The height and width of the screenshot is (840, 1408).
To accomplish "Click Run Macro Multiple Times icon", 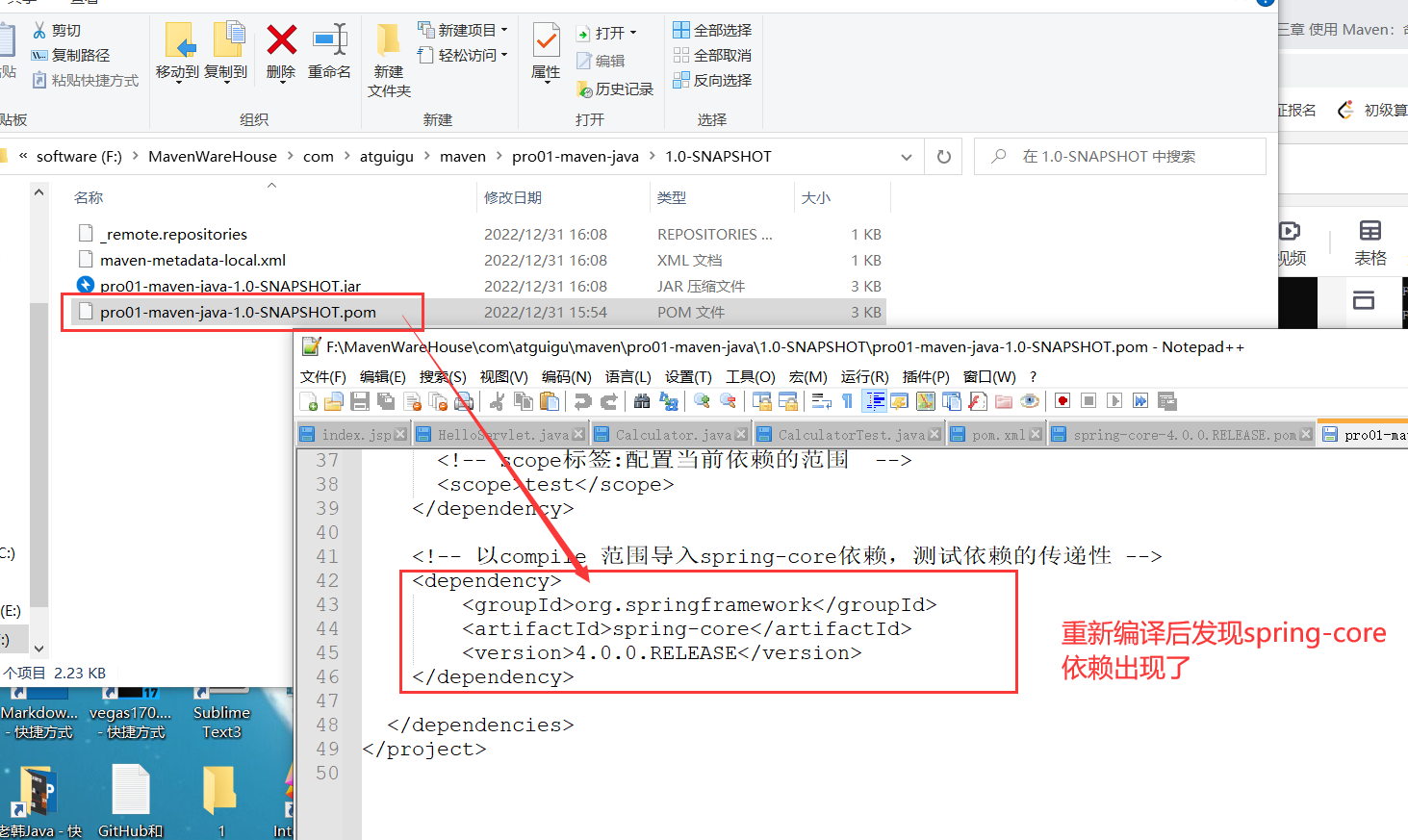I will [x=1140, y=401].
